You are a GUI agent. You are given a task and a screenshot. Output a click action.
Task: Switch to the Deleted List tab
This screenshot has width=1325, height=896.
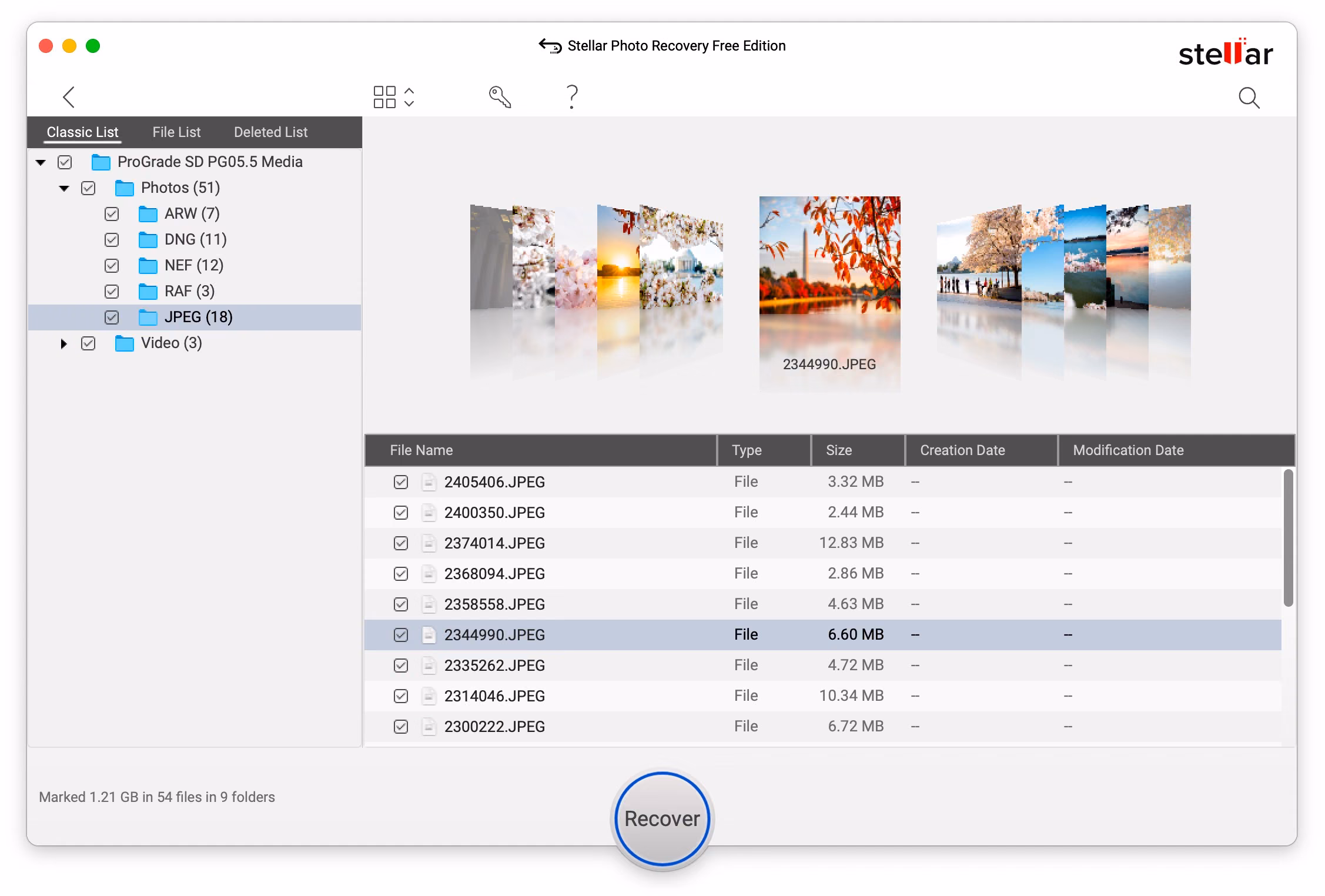[270, 132]
